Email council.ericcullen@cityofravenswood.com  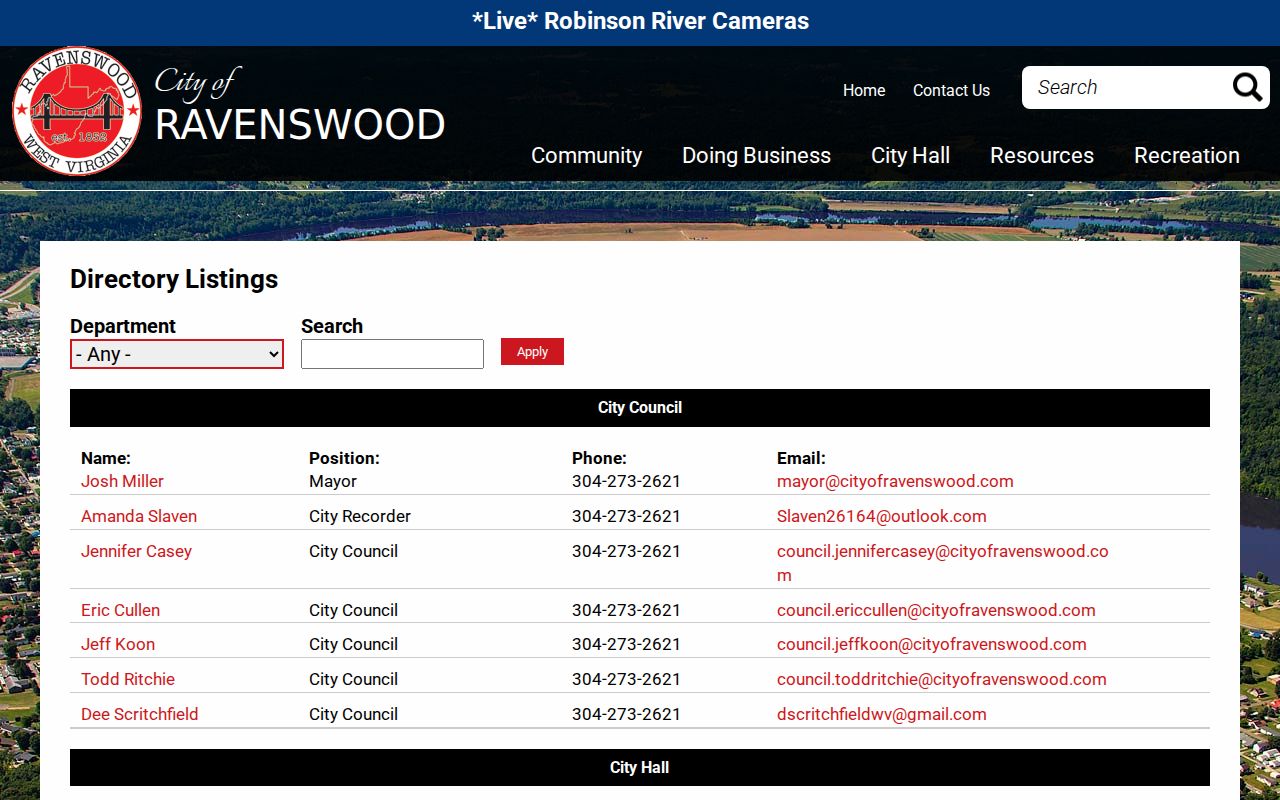click(x=936, y=610)
